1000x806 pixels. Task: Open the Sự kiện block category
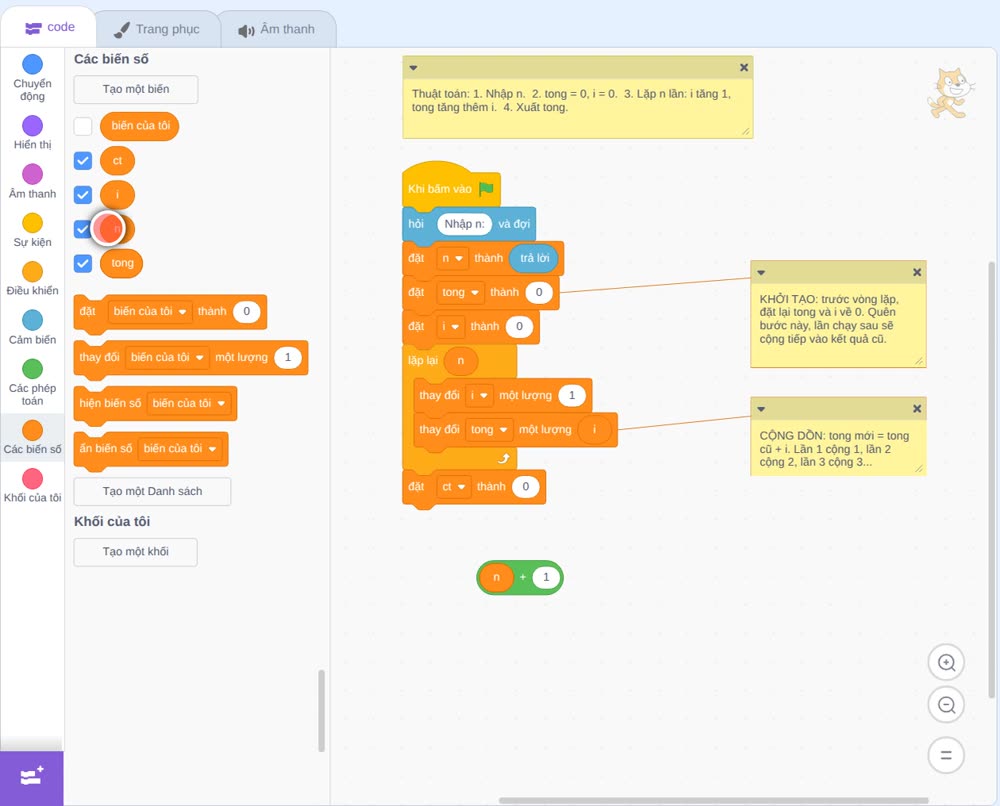coord(32,230)
